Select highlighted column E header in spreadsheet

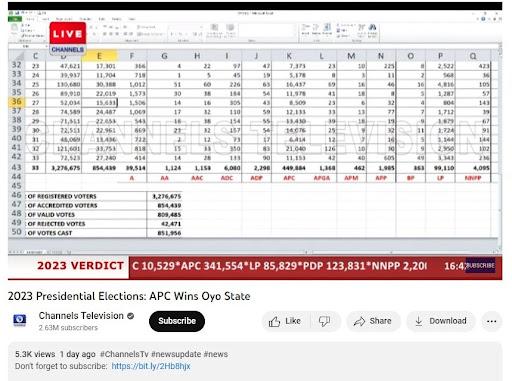click(99, 56)
